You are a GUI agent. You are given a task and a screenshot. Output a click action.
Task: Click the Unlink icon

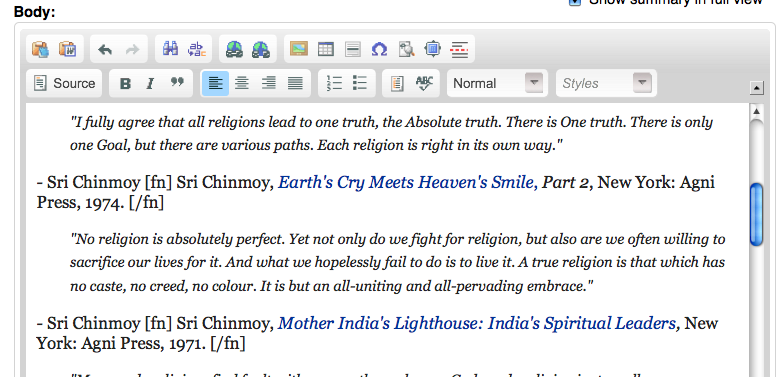[x=261, y=49]
